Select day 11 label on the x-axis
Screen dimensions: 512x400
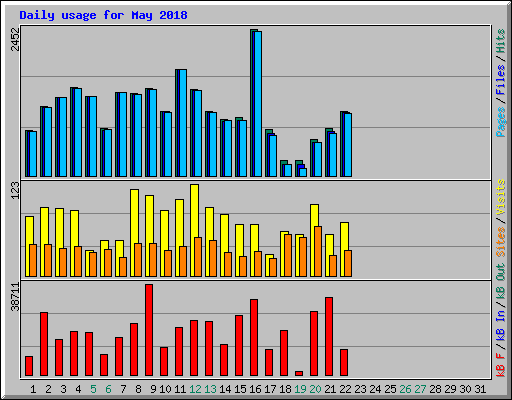pyautogui.click(x=180, y=389)
